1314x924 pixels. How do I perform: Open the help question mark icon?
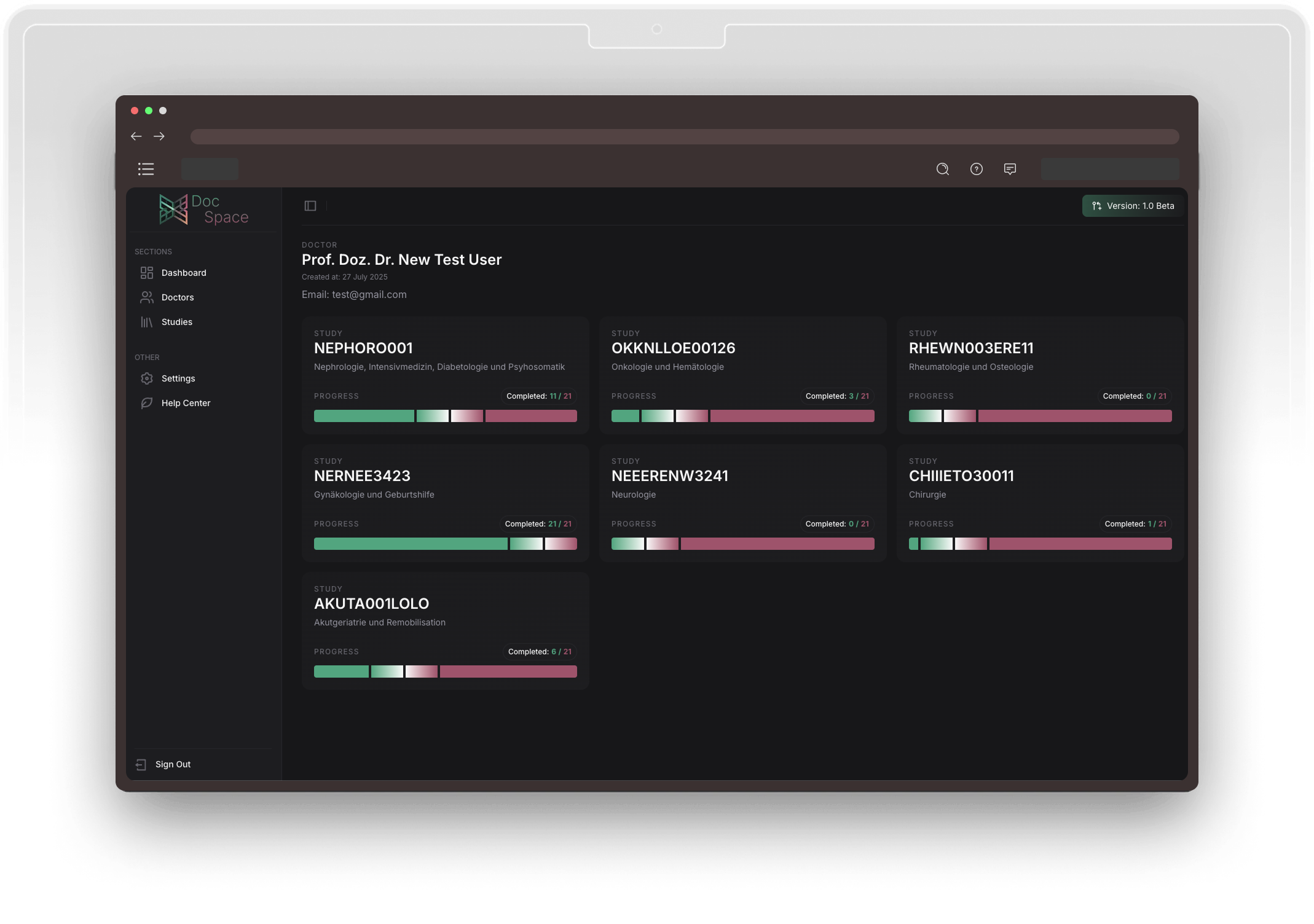[976, 169]
